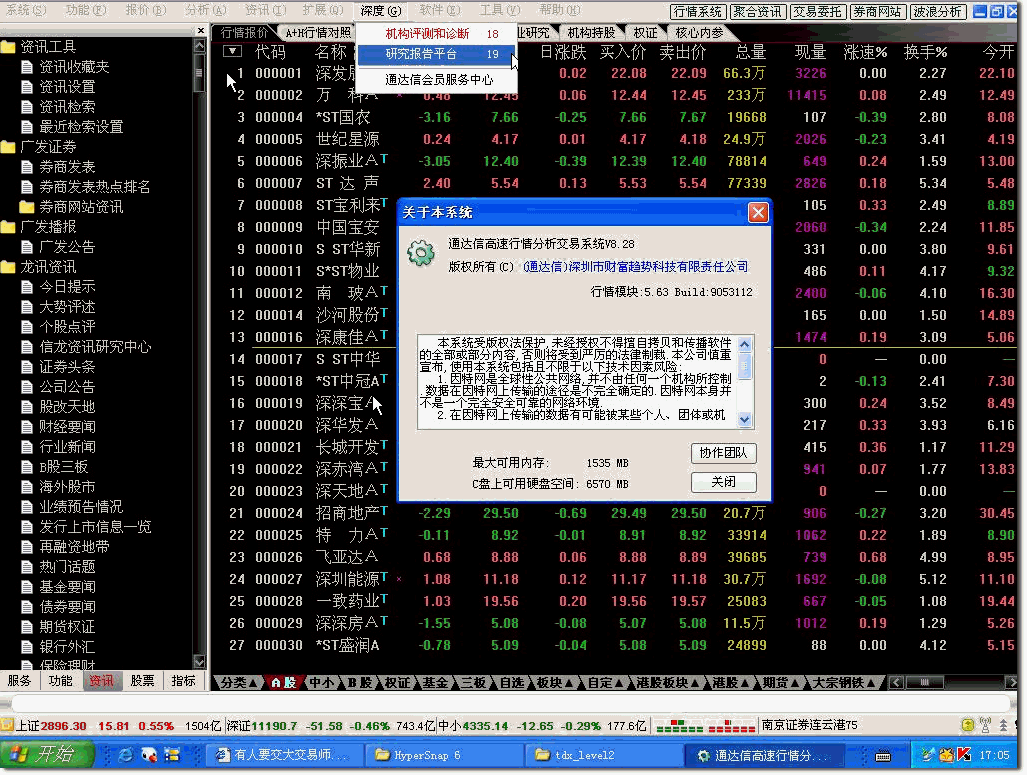Open 证券头条 document icon
Screen dimensions: 1027x775
tap(27, 367)
